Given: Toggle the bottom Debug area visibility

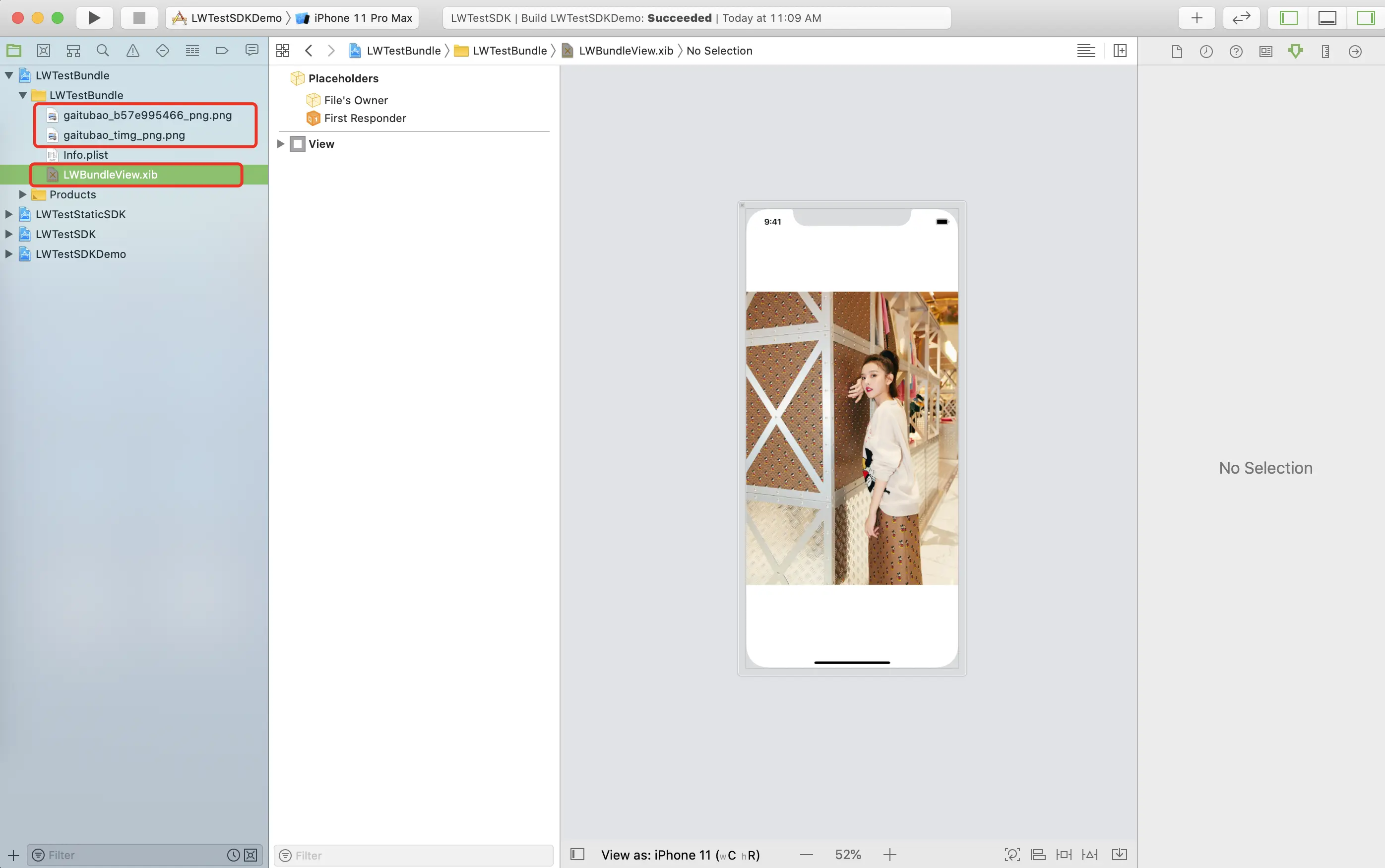Looking at the screenshot, I should coord(1327,18).
